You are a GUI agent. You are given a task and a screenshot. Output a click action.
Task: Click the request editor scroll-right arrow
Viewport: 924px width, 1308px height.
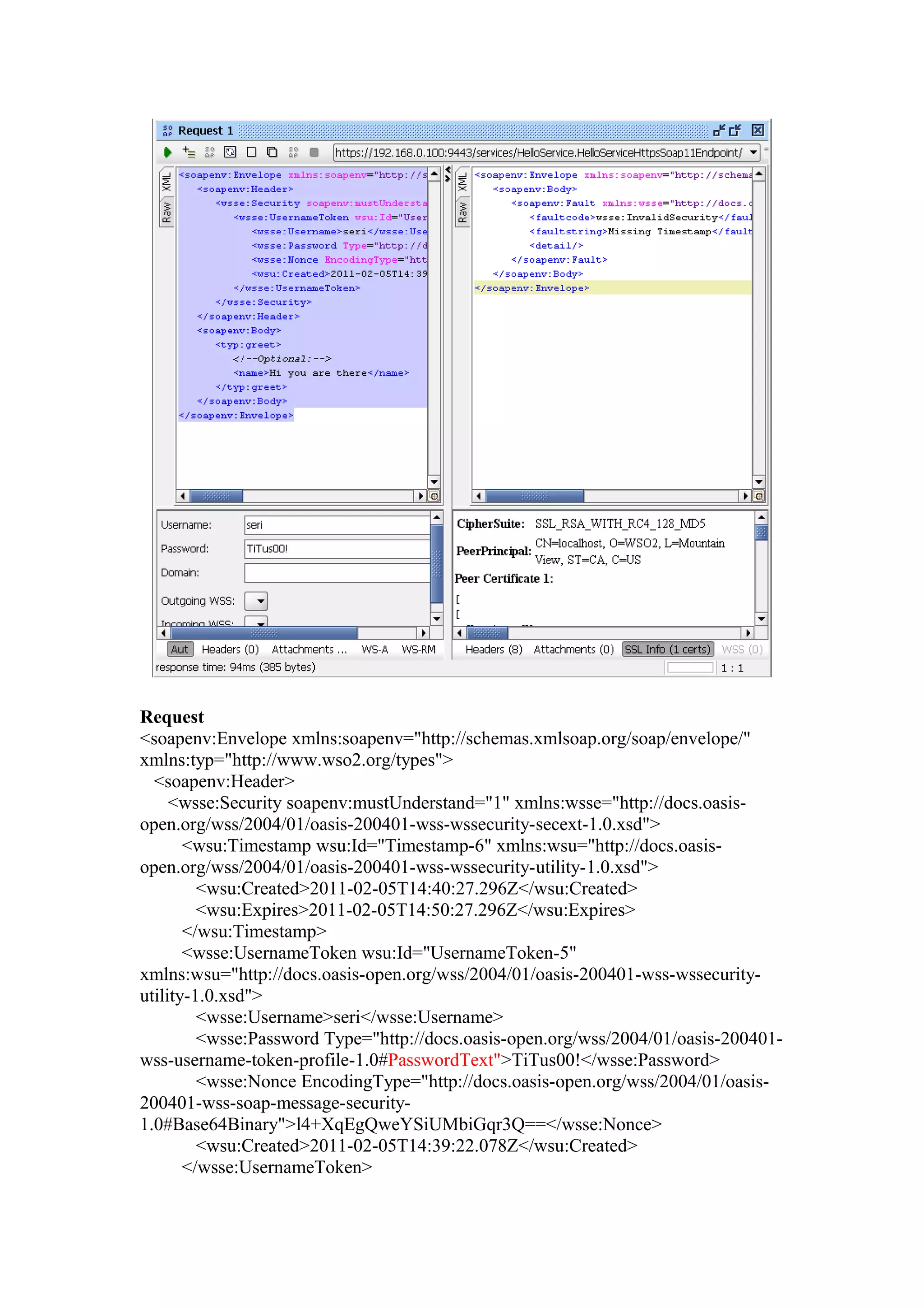click(x=421, y=496)
